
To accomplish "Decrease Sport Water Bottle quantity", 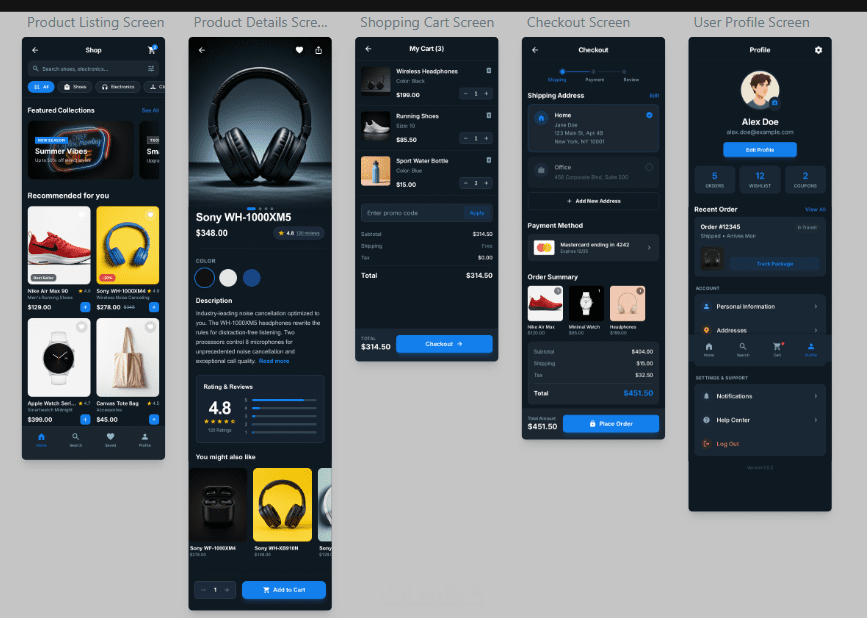I will [466, 183].
